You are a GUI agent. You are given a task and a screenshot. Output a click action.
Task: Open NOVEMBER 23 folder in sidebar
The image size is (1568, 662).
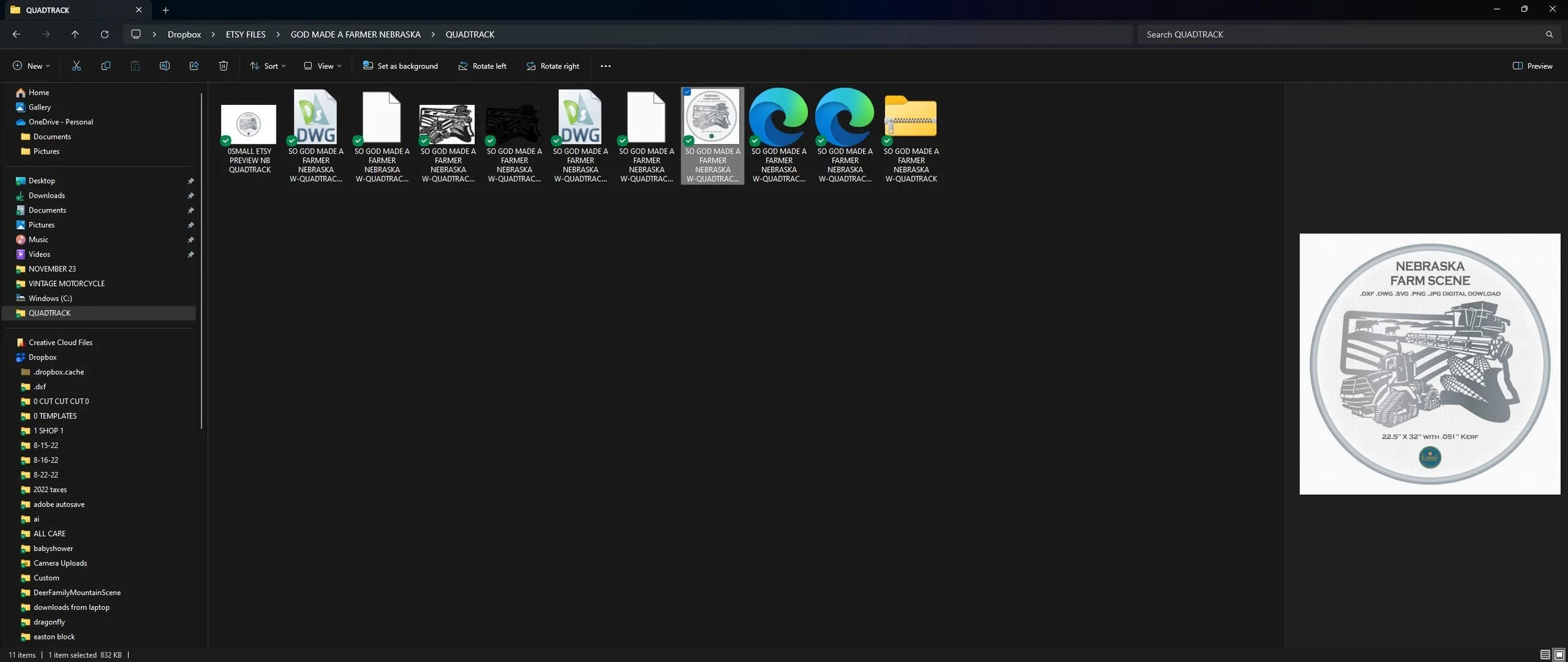pos(52,269)
